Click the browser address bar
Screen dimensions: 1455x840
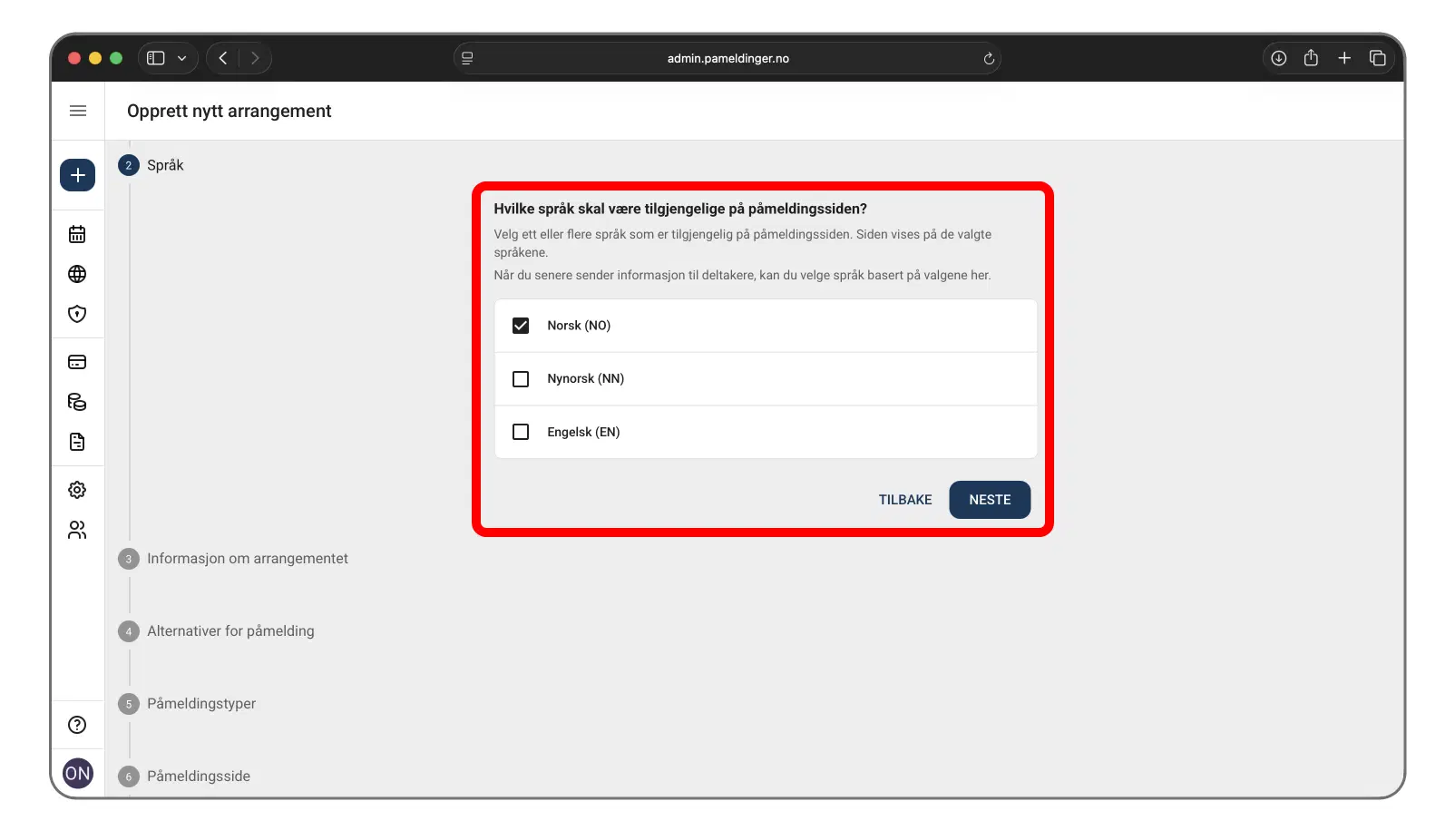tap(727, 58)
